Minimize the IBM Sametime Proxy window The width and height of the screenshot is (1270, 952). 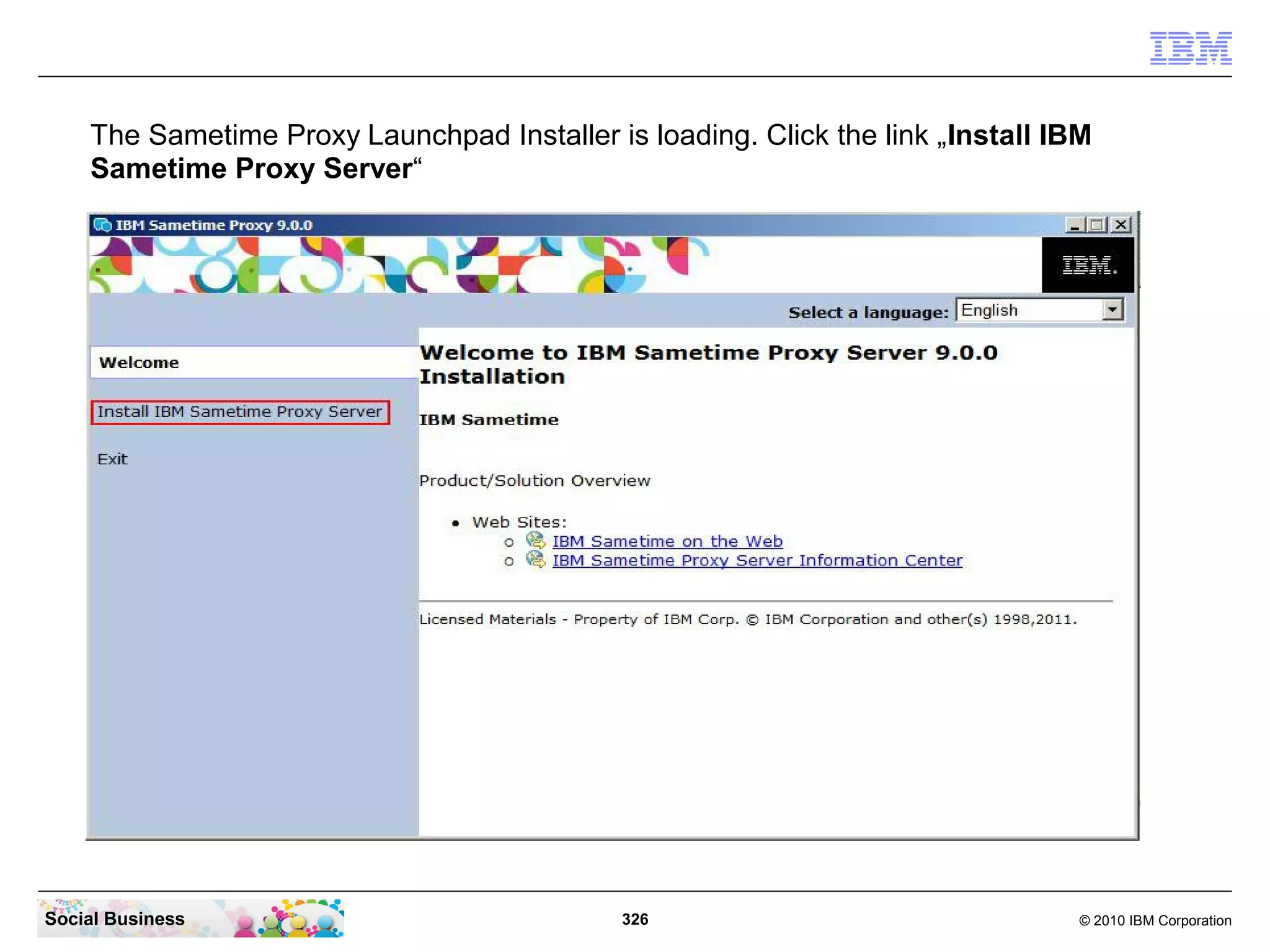[x=1075, y=225]
